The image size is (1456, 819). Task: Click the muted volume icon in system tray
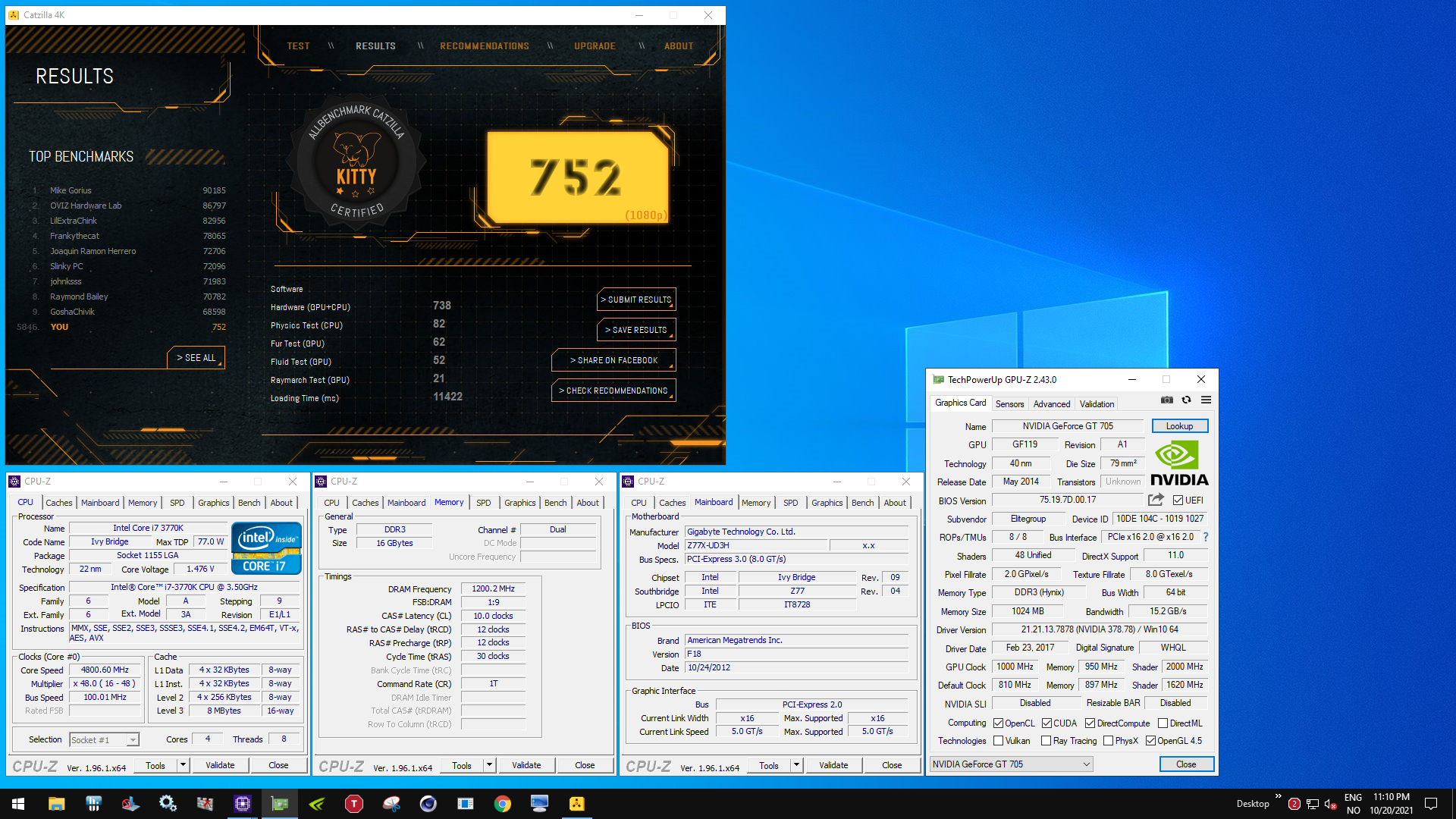pos(1330,804)
